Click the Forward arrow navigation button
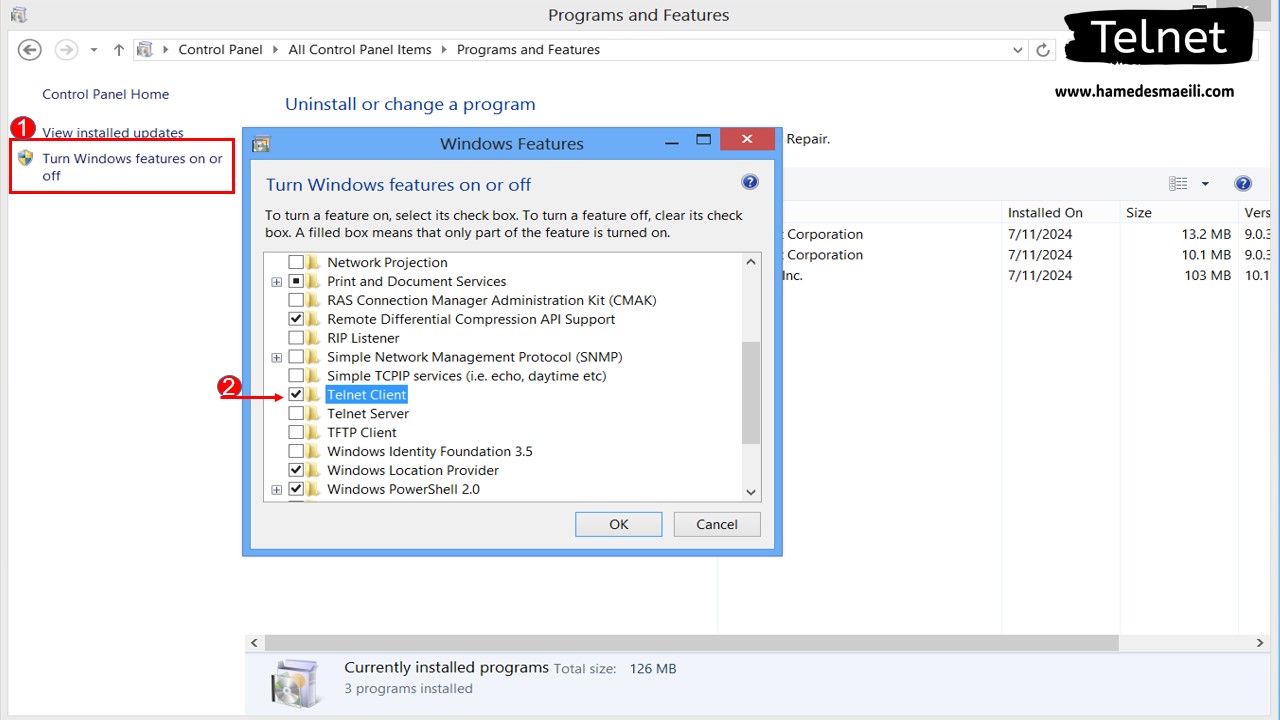Image resolution: width=1280 pixels, height=720 pixels. click(x=66, y=50)
